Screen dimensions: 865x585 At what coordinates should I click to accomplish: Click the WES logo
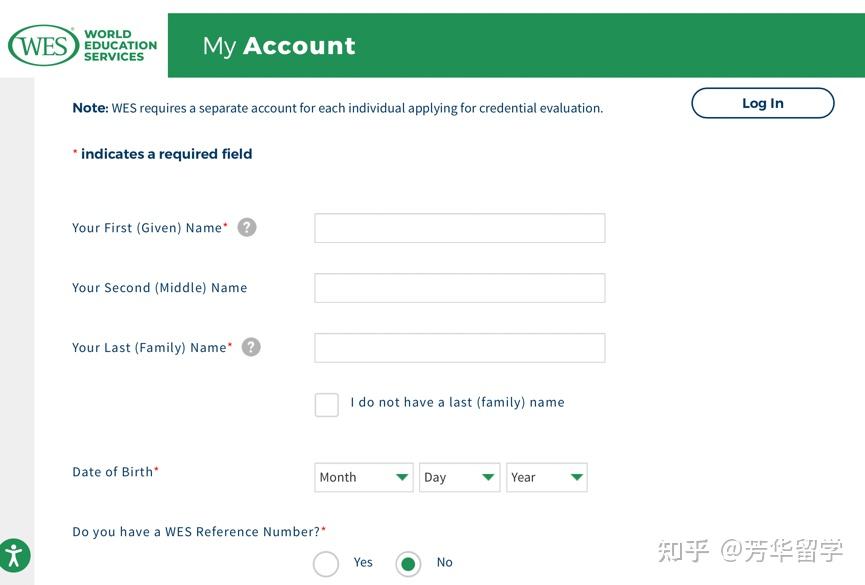coord(44,45)
